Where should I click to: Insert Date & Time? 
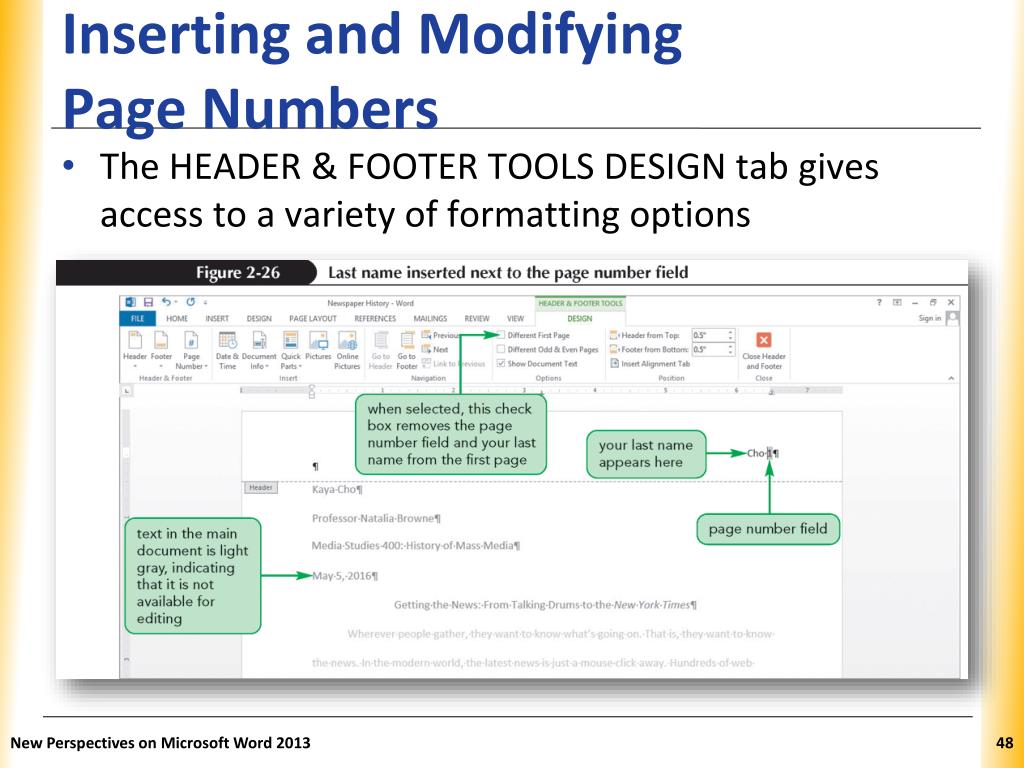pos(227,351)
